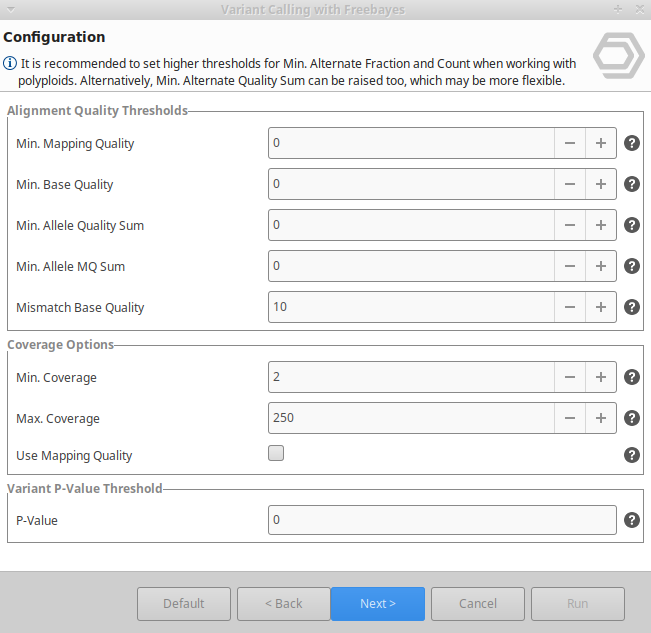The height and width of the screenshot is (633, 651).
Task: Open help for Mismatch Base Quality
Action: coord(631,307)
